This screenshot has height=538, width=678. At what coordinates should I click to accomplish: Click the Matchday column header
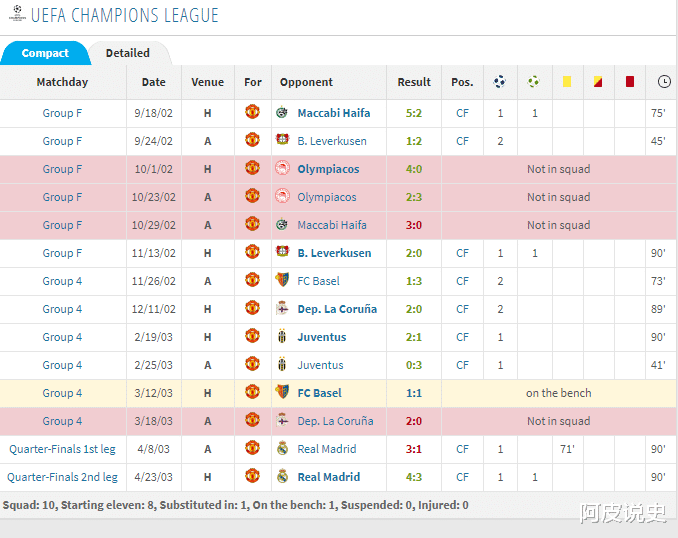(62, 82)
